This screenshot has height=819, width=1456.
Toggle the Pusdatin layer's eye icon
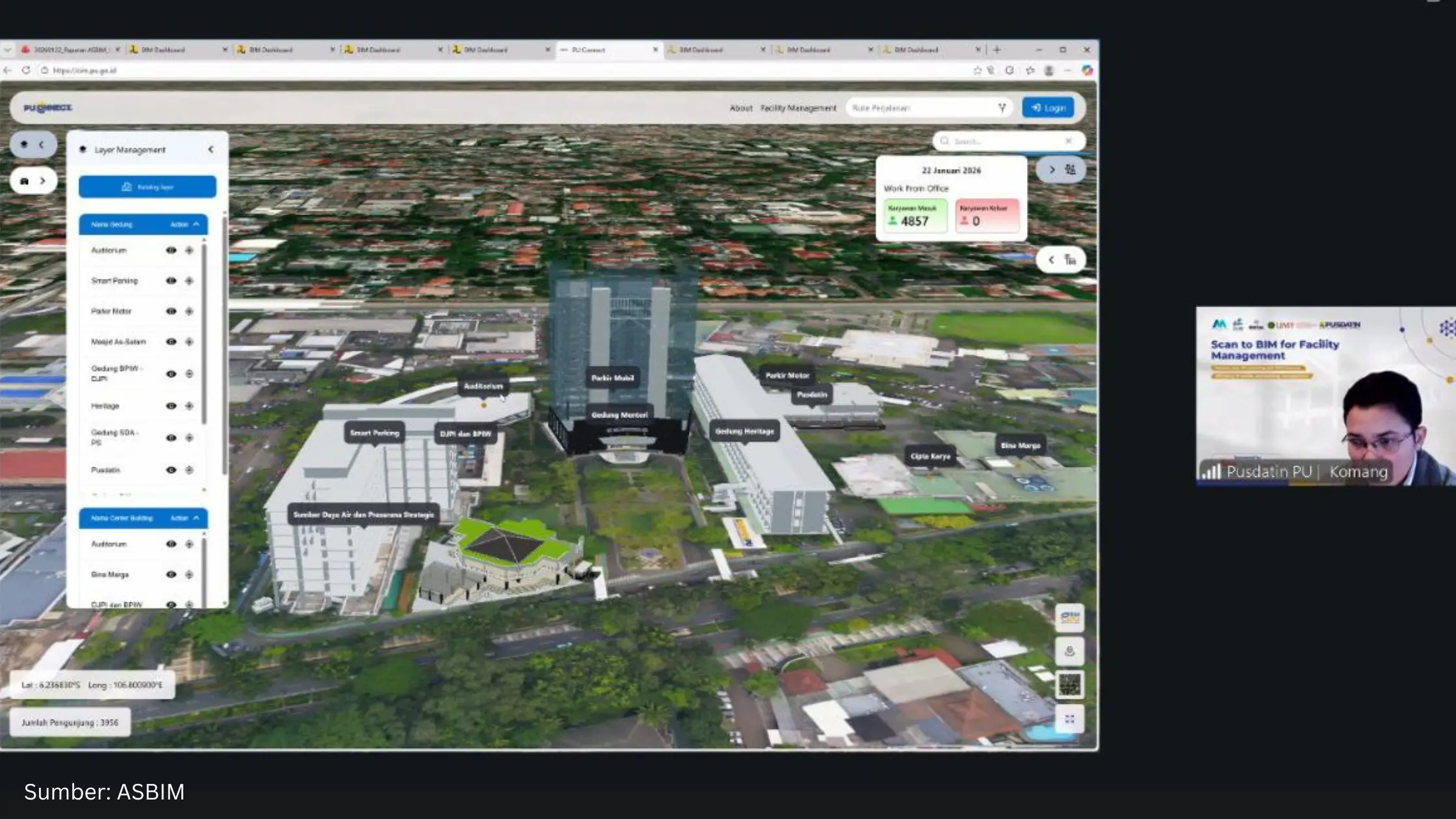171,469
